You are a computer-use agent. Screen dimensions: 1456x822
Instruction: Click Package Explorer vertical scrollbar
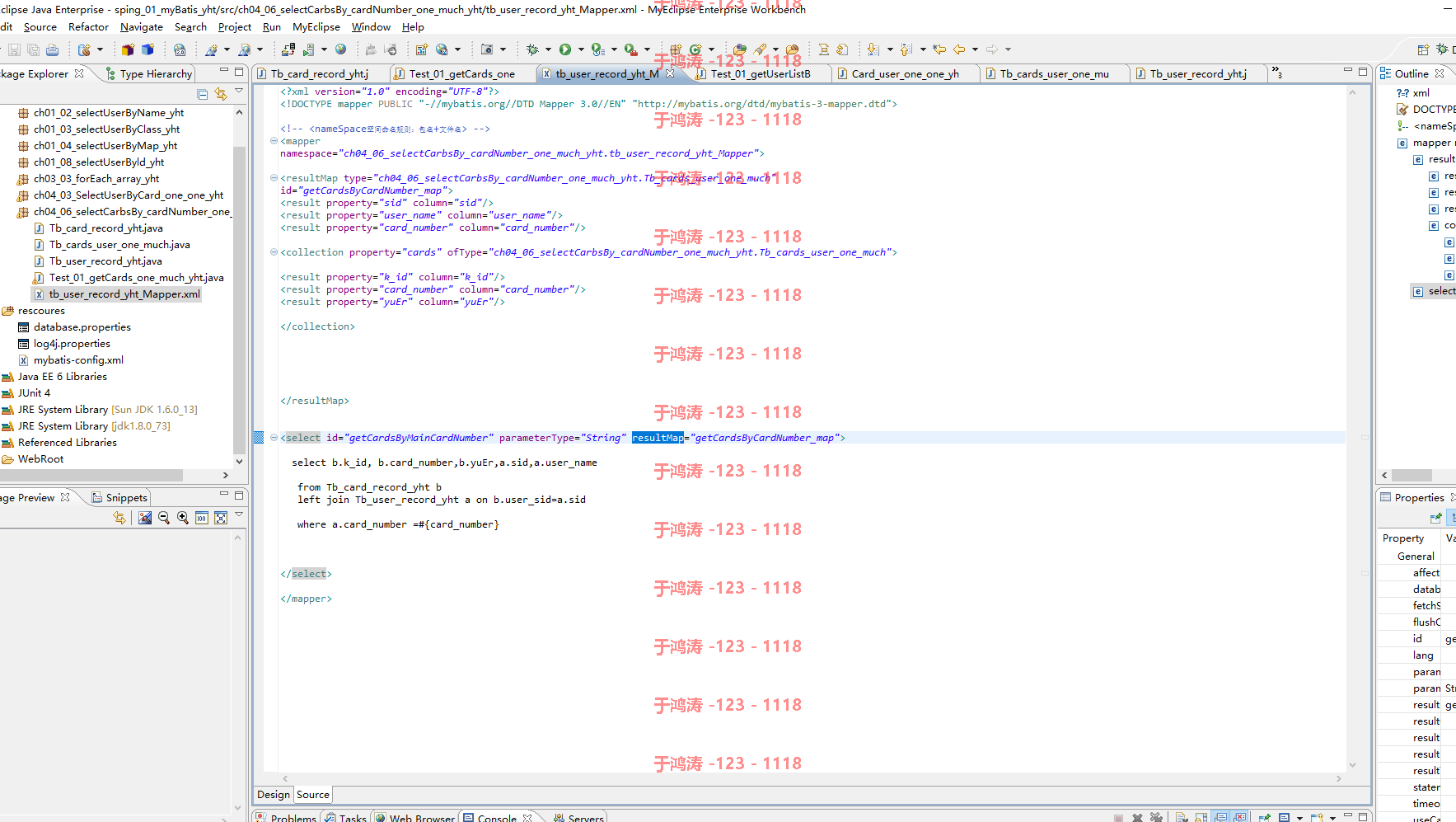tap(239, 299)
